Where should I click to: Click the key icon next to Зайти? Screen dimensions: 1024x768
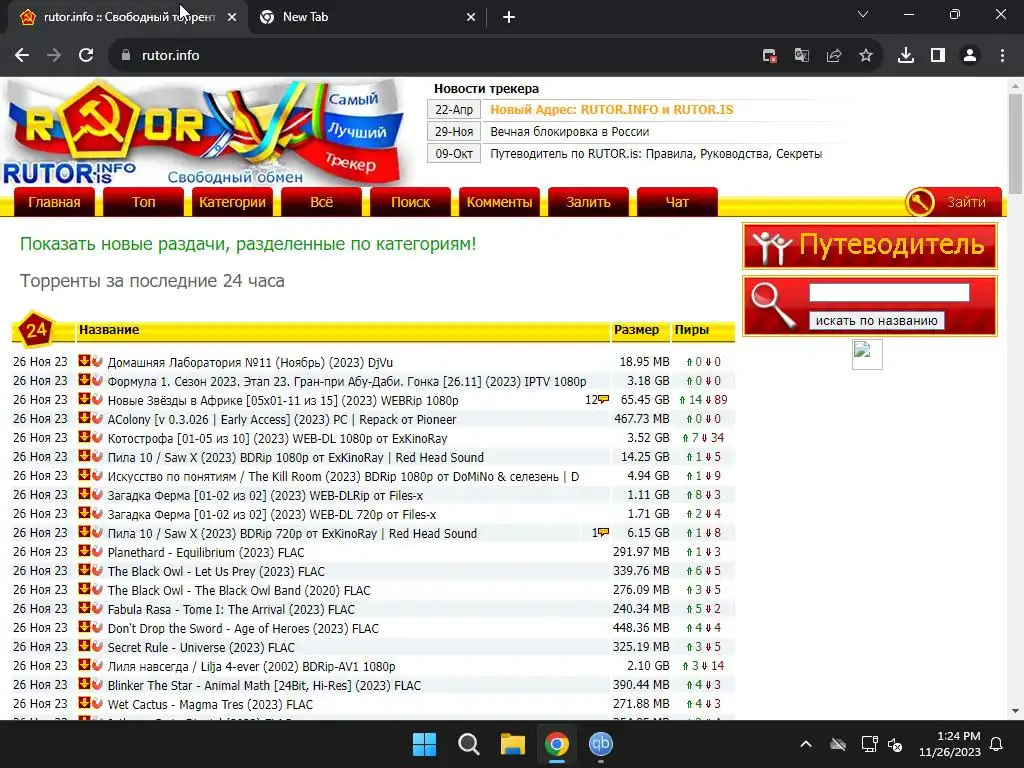tap(920, 202)
